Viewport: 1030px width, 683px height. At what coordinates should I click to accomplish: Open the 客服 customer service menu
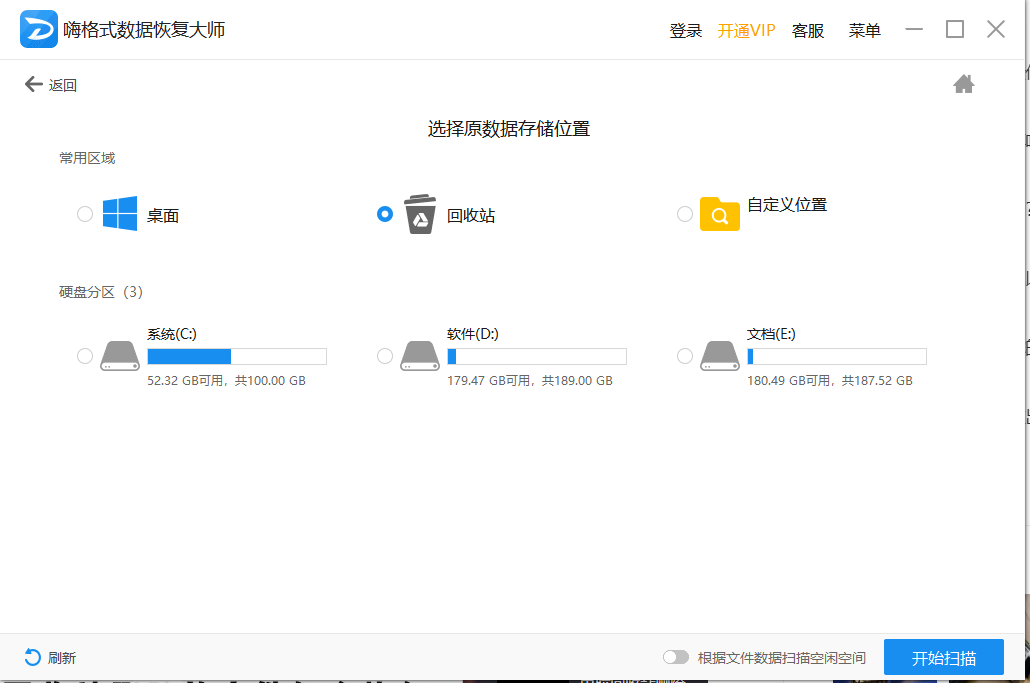click(x=808, y=31)
